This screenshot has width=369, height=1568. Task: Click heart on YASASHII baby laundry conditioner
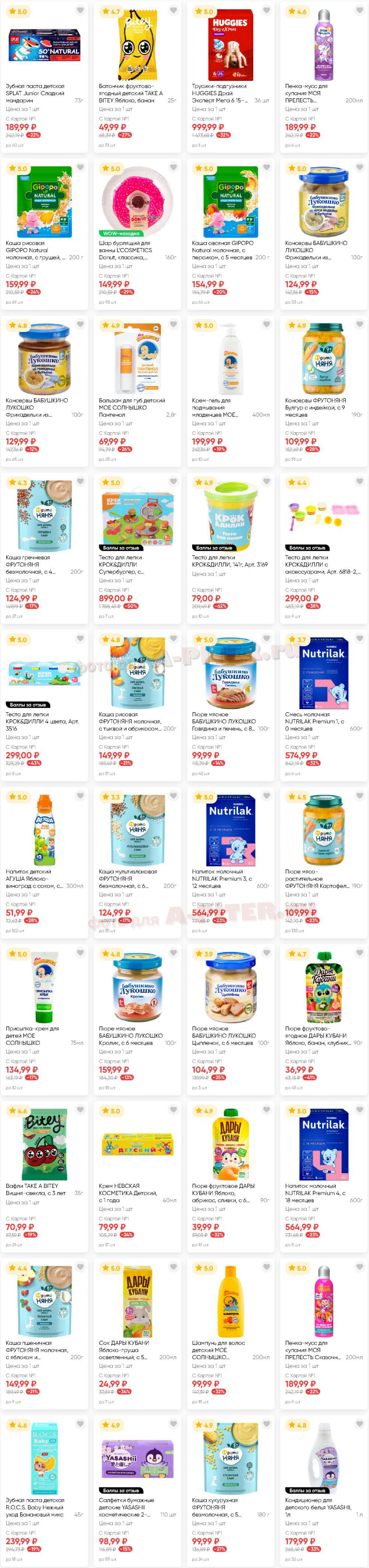(x=359, y=1424)
